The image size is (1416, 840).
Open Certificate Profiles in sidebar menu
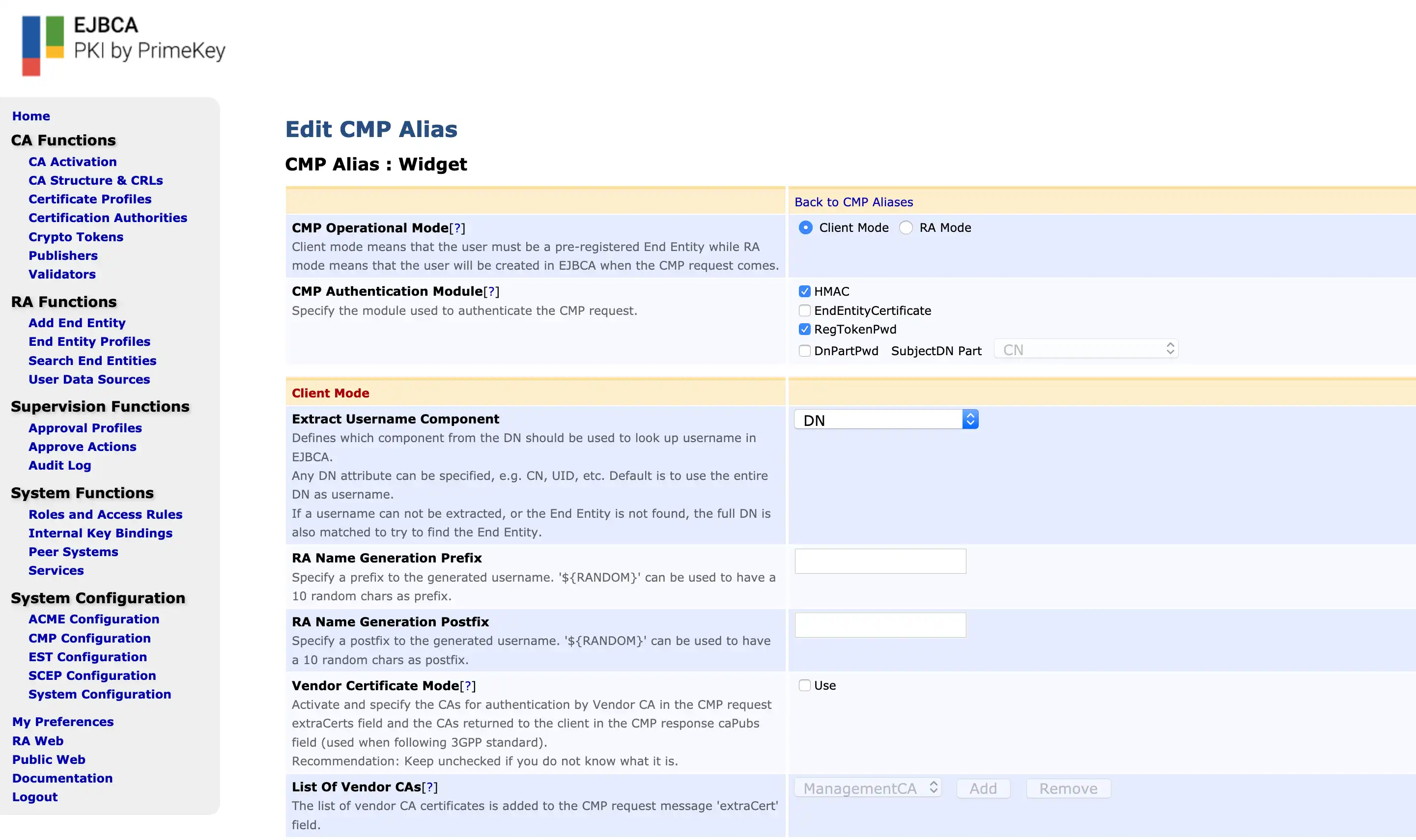(89, 199)
